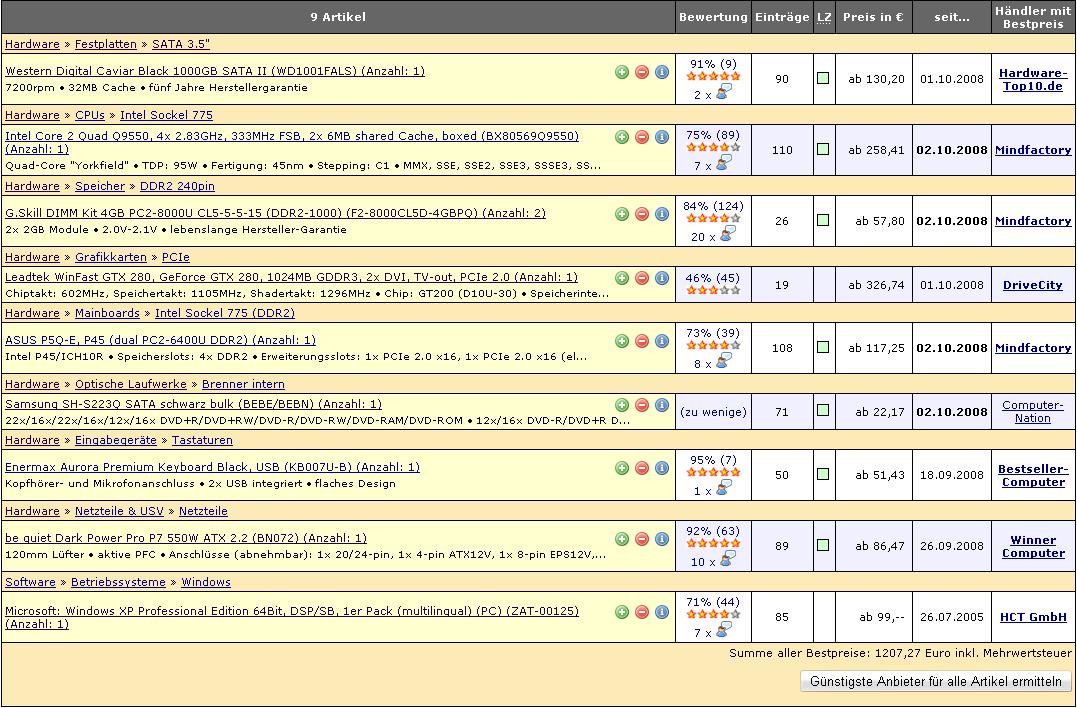Viewport: 1077px width, 708px height.
Task: Remove be quiet Dark Power Pro with minus
Action: point(642,539)
